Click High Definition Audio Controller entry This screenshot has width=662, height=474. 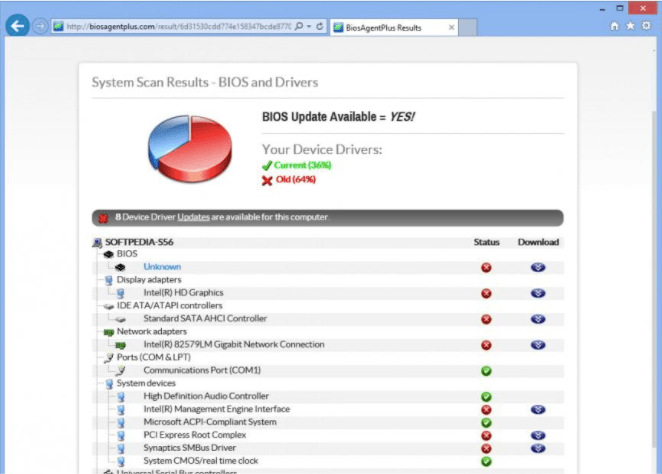coord(206,396)
